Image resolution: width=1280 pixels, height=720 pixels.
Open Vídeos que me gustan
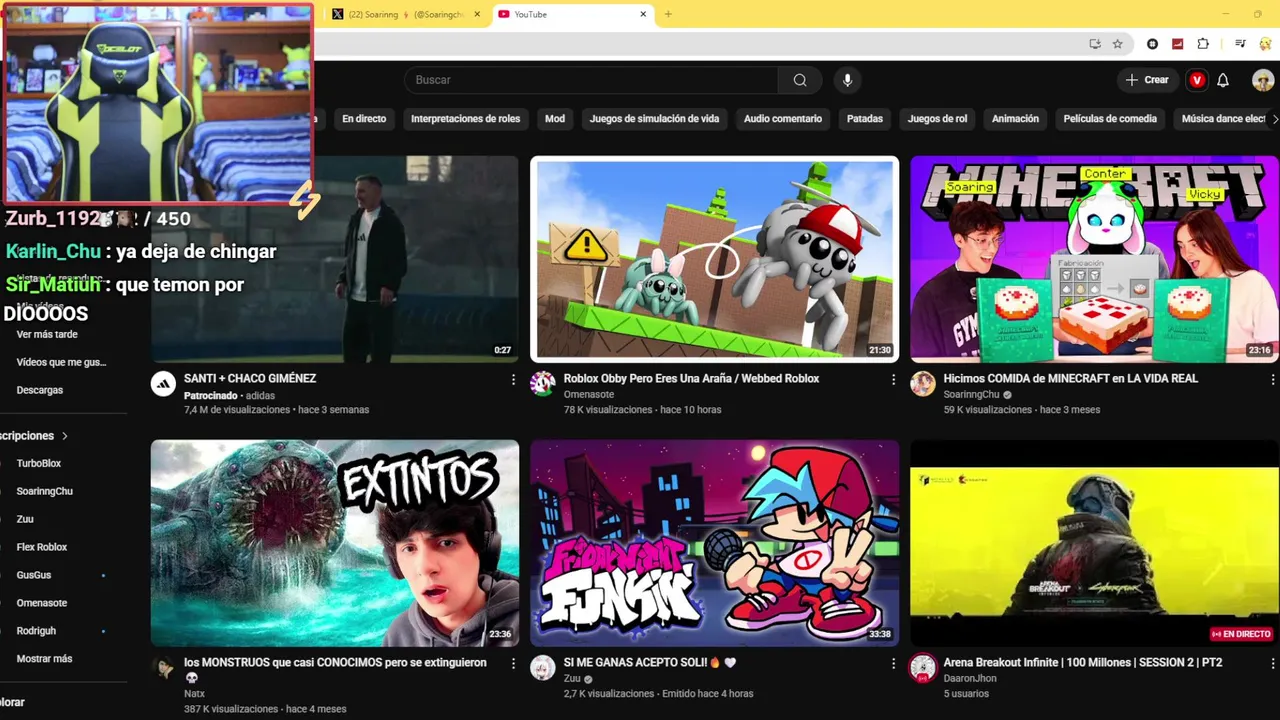pos(61,362)
